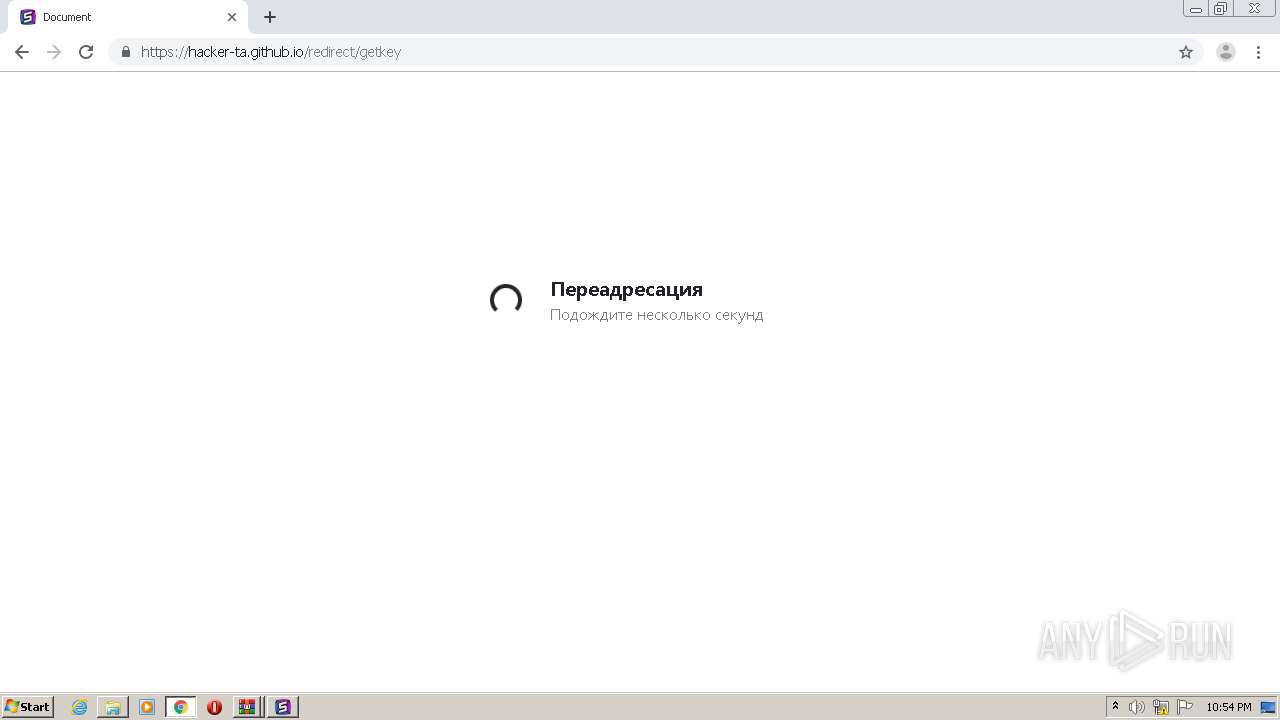Open a new tab with plus button
This screenshot has height=720, width=1280.
(270, 17)
